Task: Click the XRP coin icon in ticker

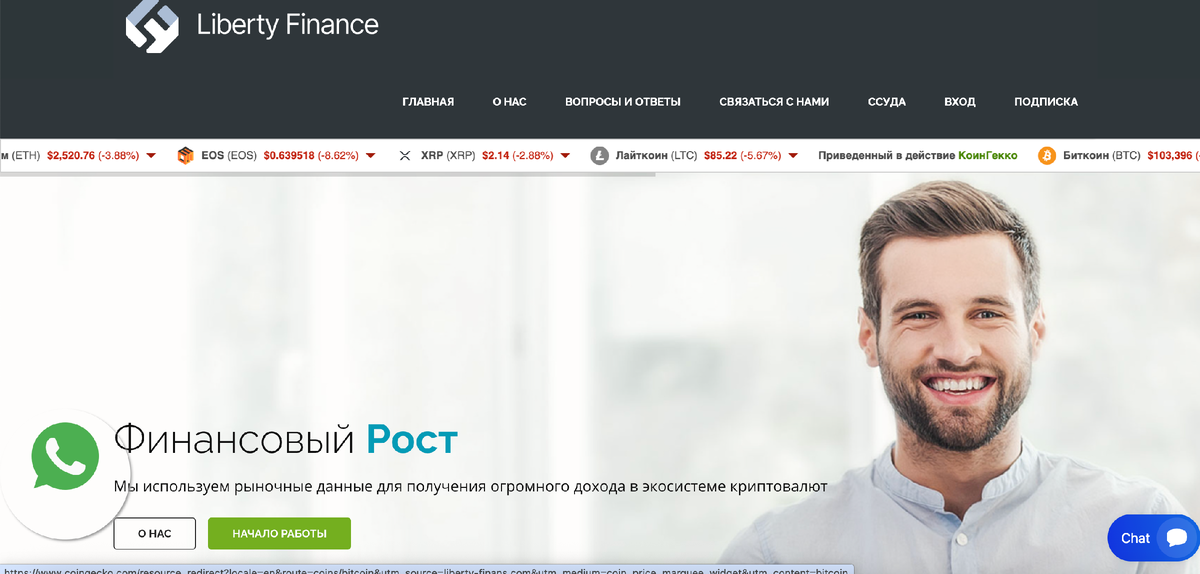Action: pyautogui.click(x=405, y=156)
